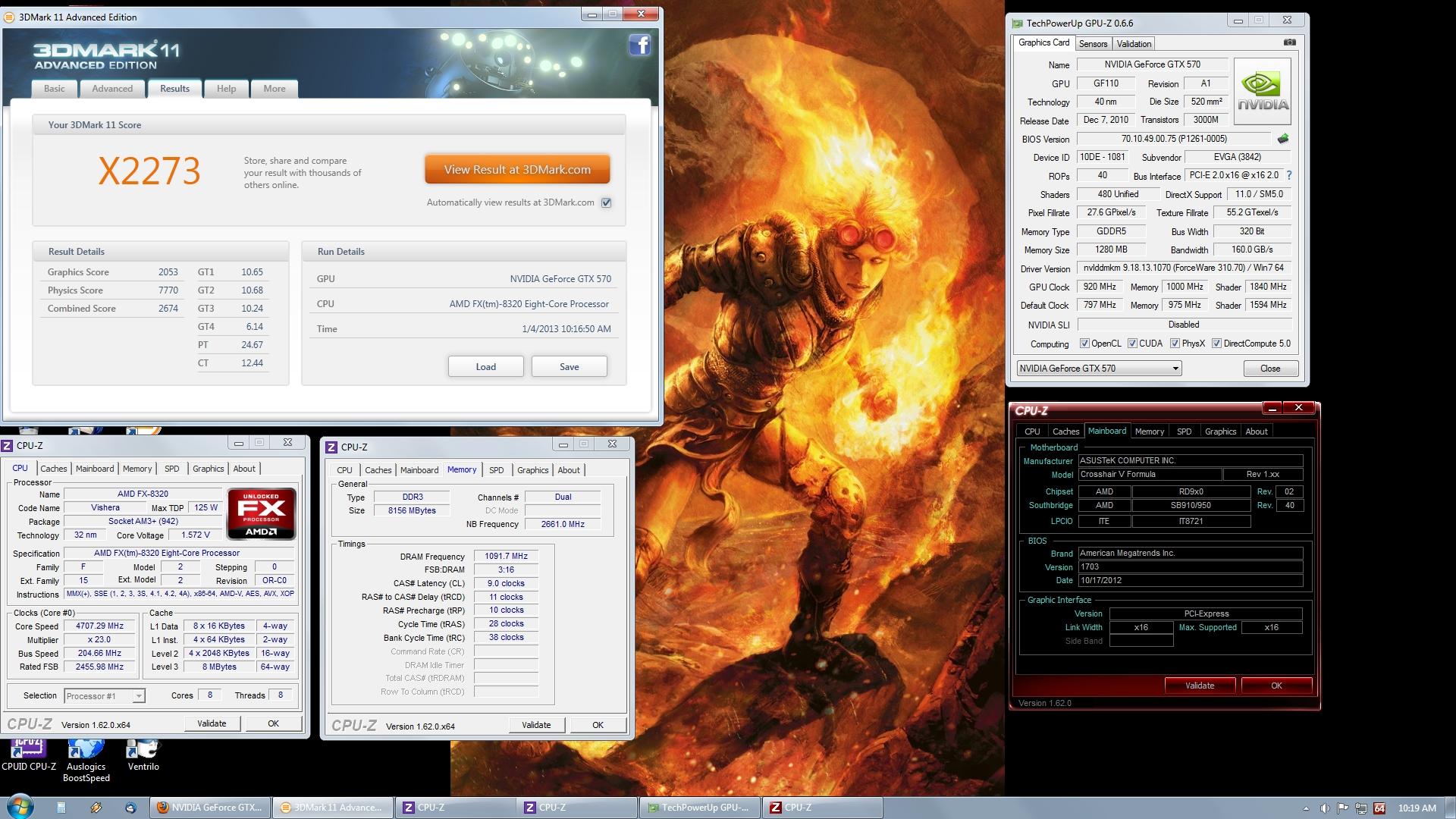Click the taskbar clock showing 10:19 AM
1456x819 pixels.
click(1417, 808)
